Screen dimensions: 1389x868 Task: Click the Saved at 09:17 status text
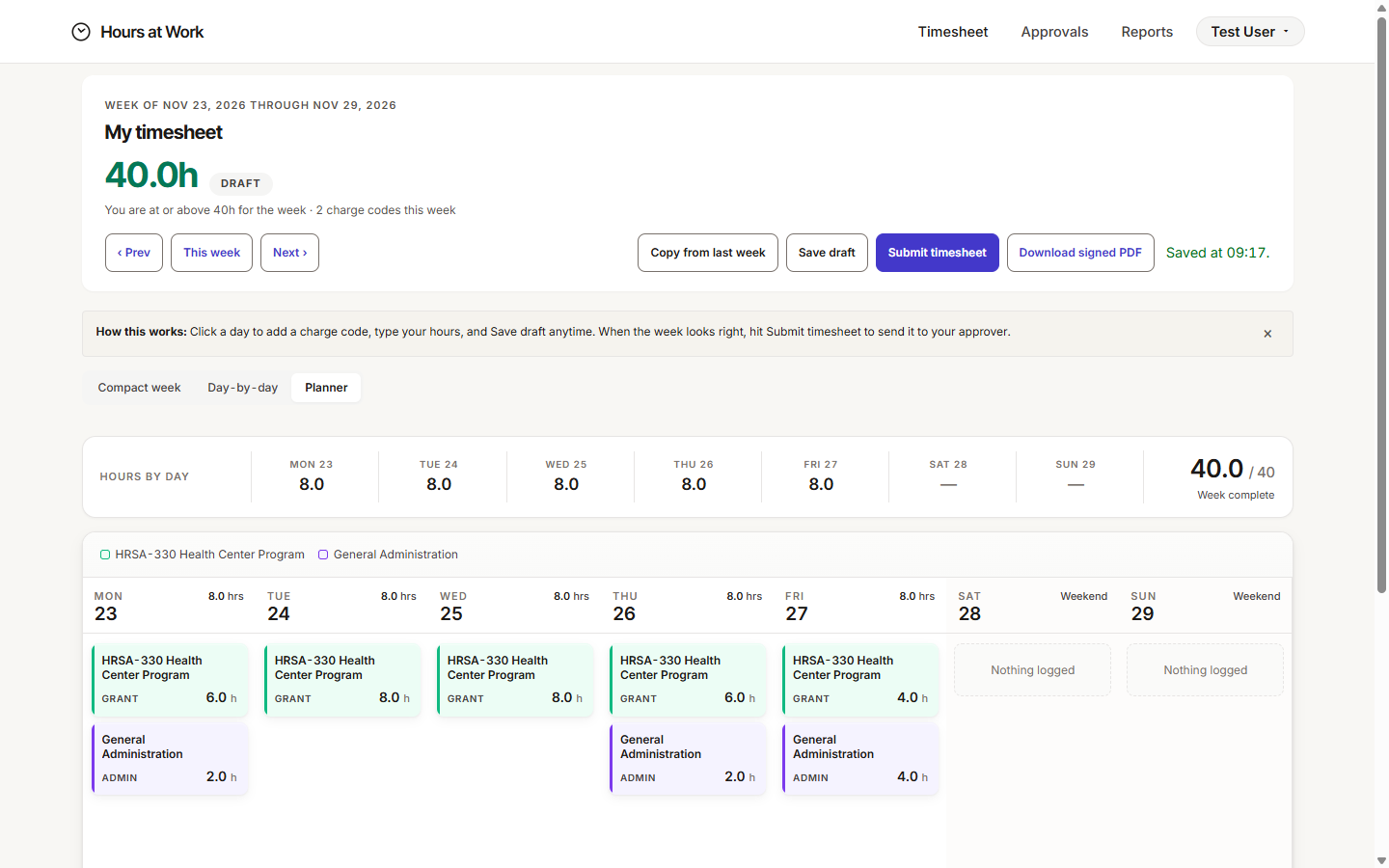1217,253
